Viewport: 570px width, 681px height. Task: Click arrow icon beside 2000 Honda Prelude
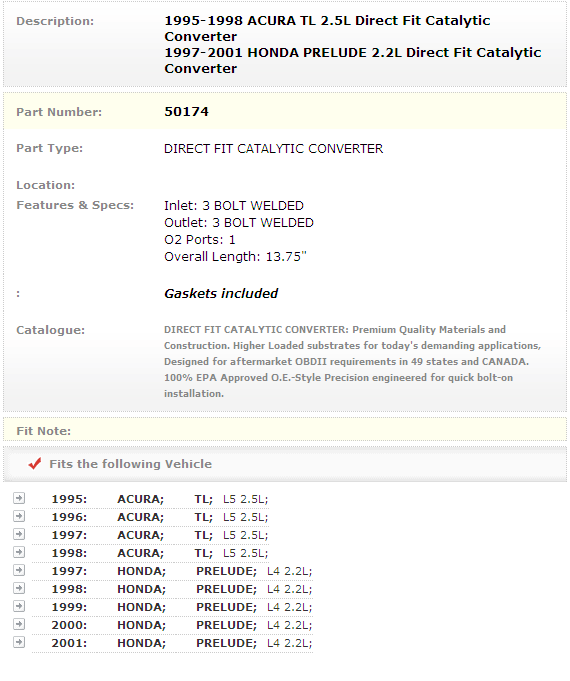19,624
